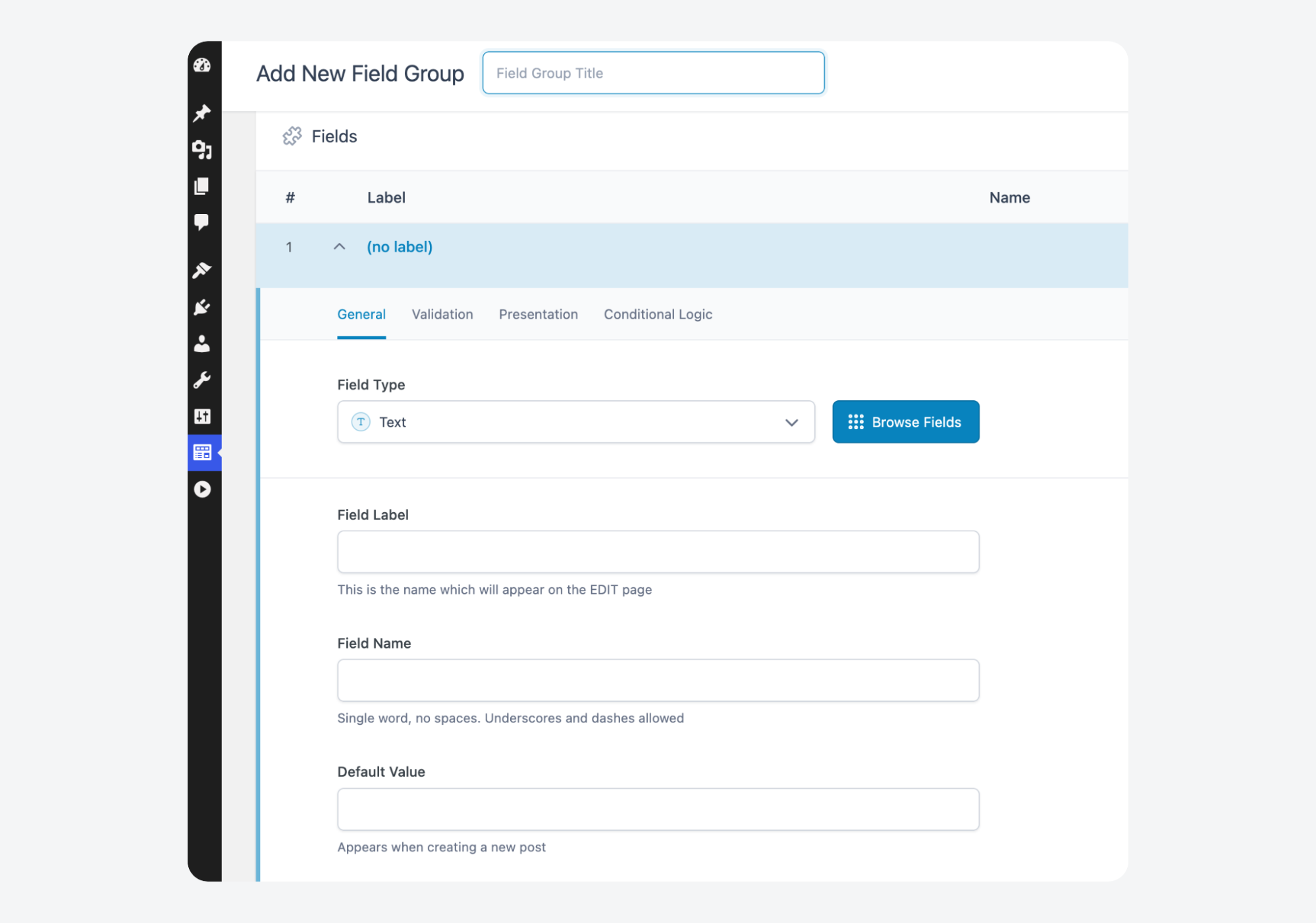This screenshot has width=1316, height=923.
Task: Open Users via the person icon
Action: point(203,344)
